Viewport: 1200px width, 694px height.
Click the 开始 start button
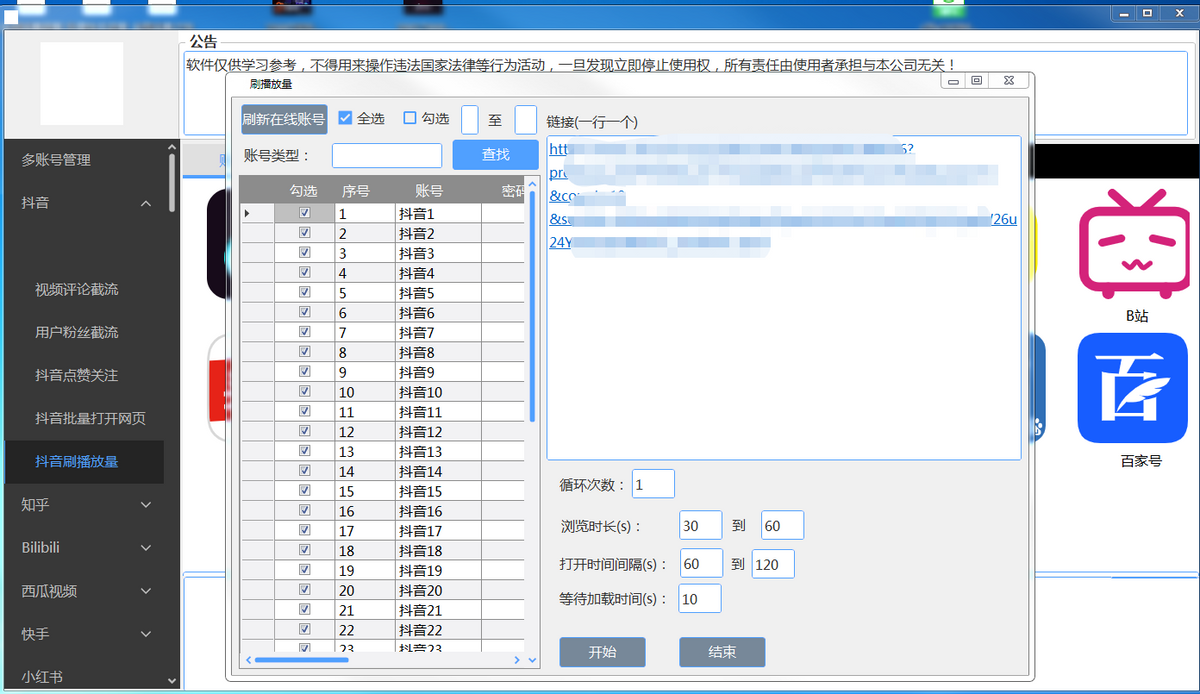click(x=602, y=652)
